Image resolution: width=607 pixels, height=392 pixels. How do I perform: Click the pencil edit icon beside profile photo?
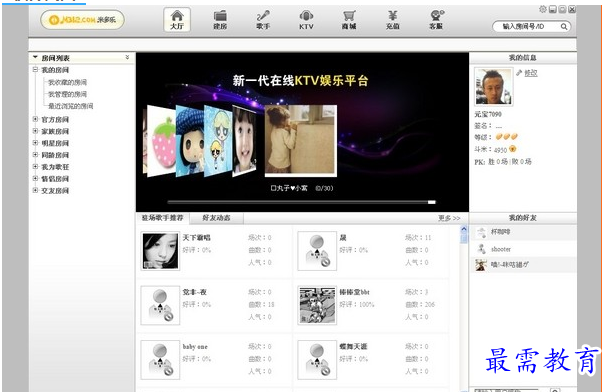[x=519, y=73]
